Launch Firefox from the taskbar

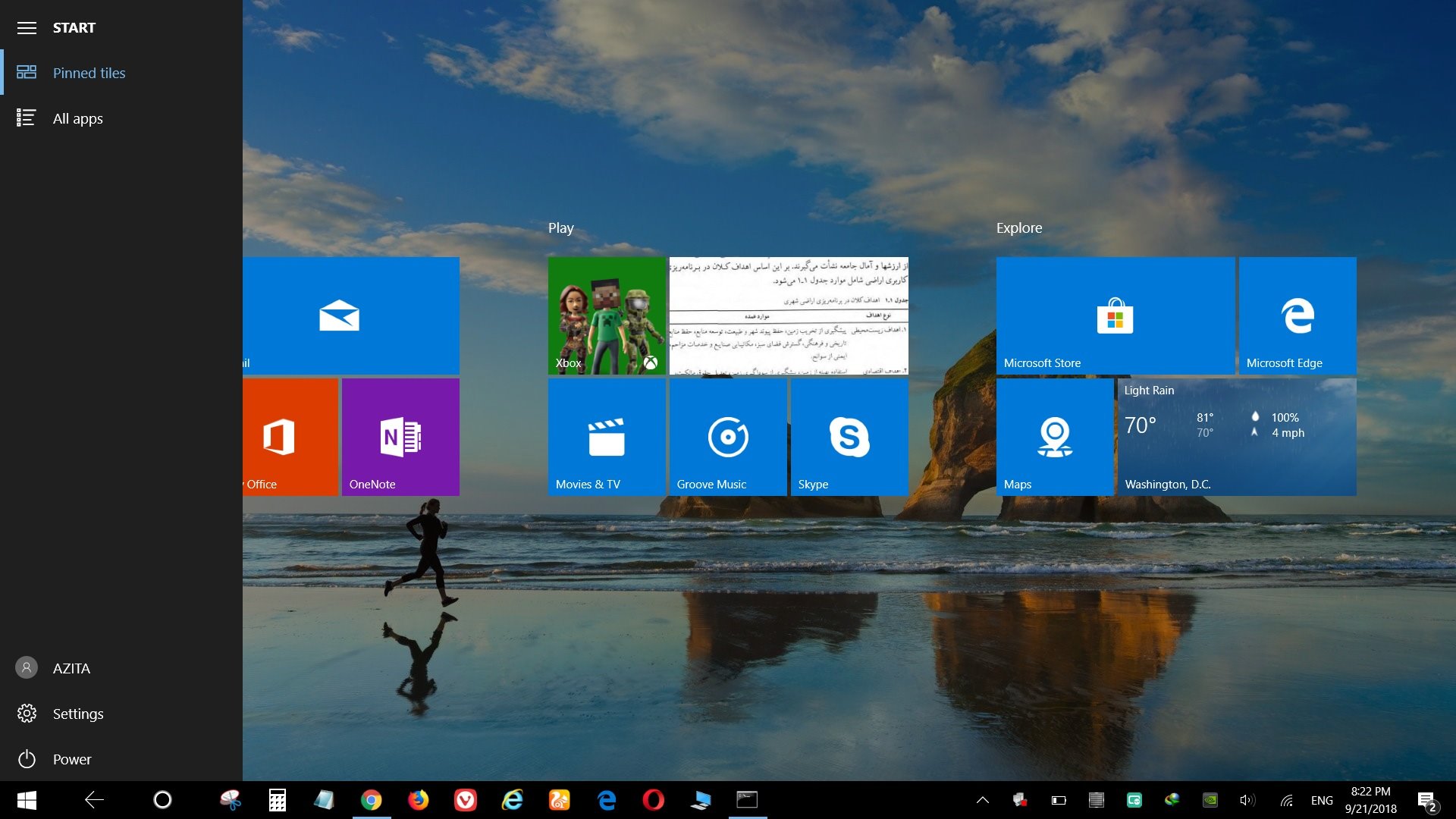coord(419,800)
